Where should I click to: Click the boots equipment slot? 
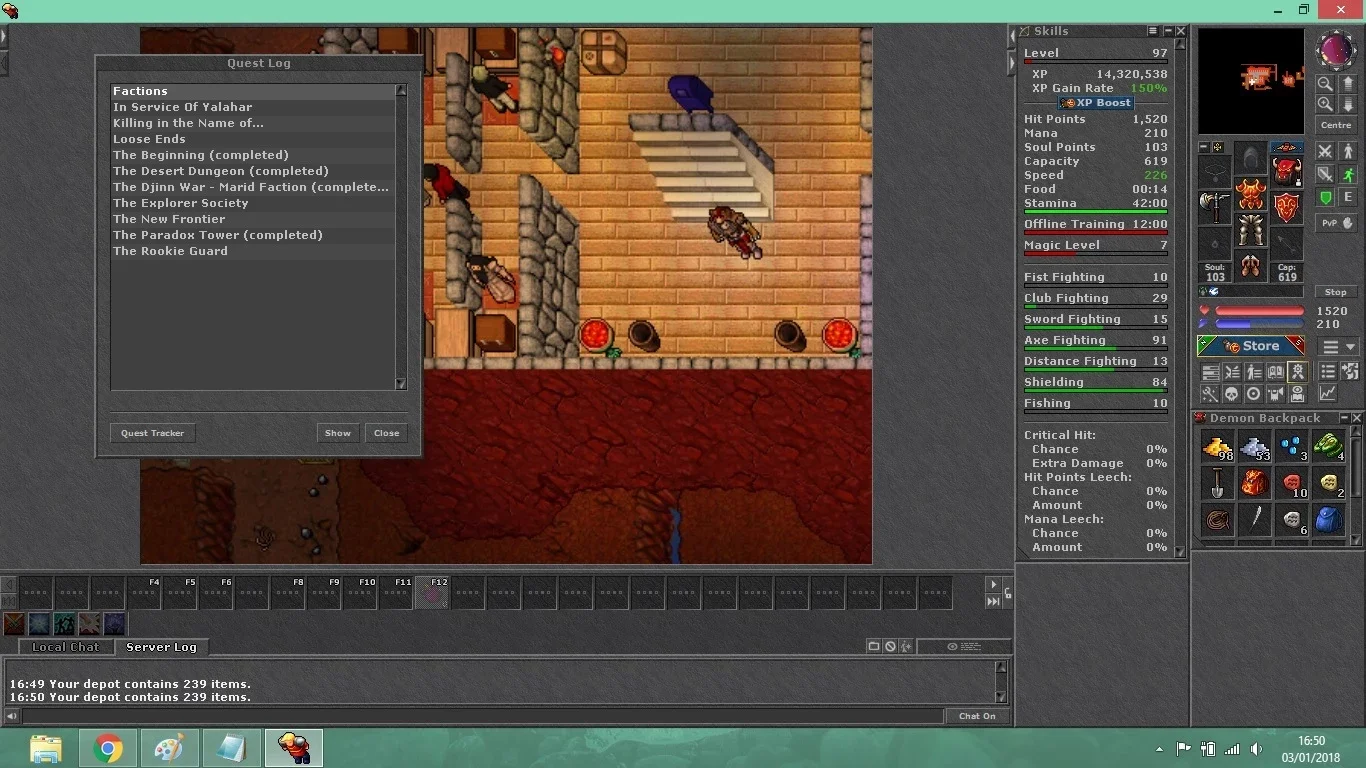1251,266
